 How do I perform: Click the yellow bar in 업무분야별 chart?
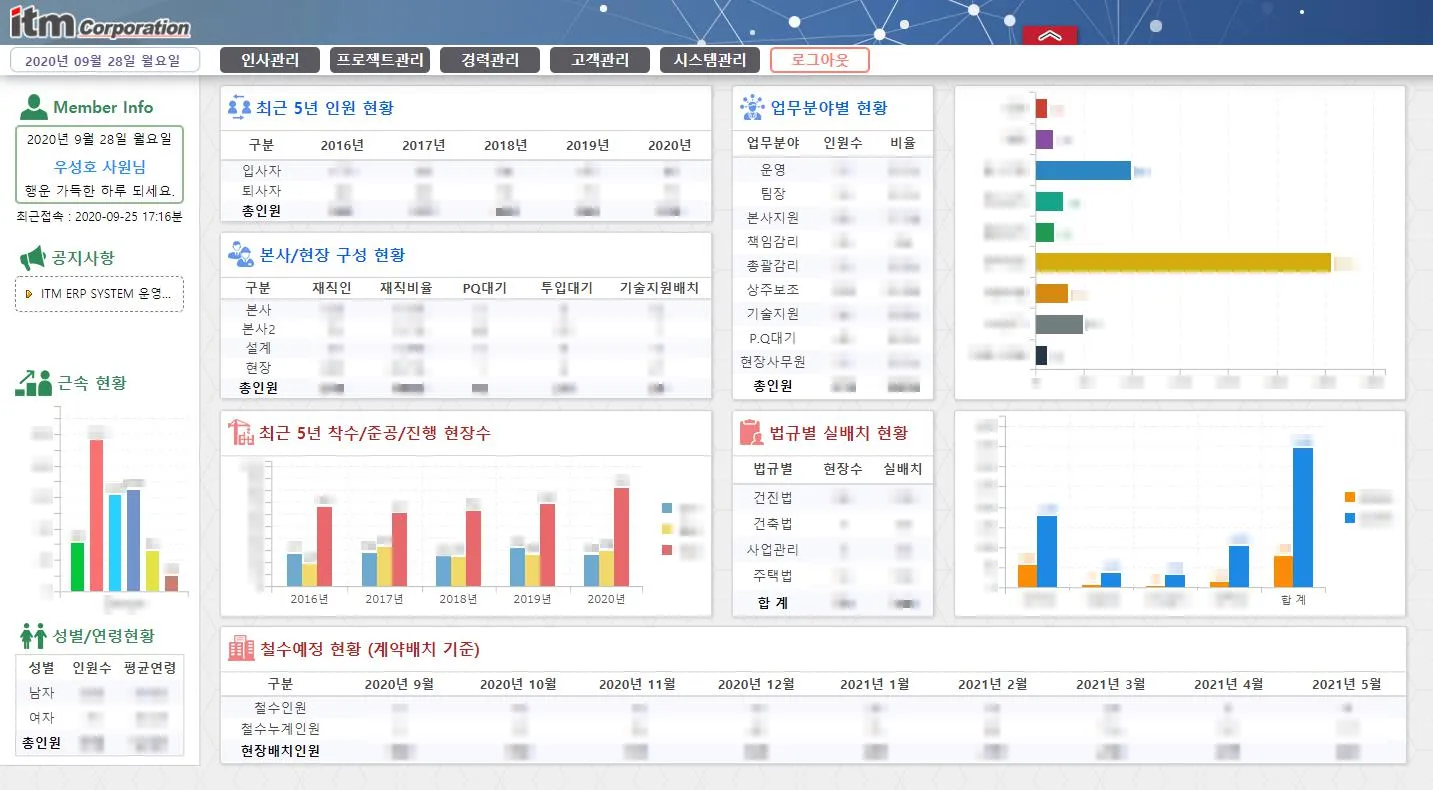coord(1183,262)
